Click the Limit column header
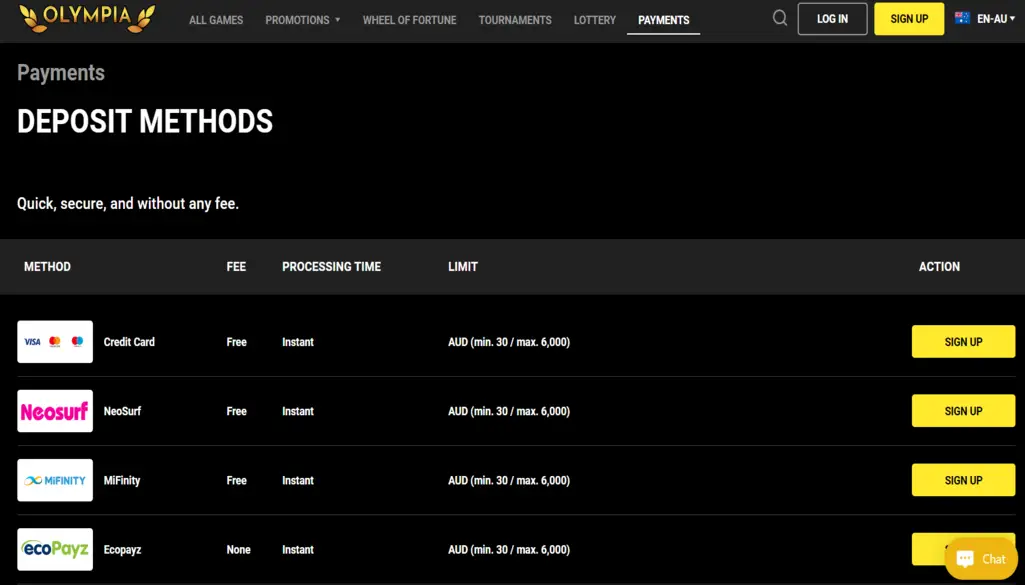This screenshot has width=1025, height=585. 463,267
